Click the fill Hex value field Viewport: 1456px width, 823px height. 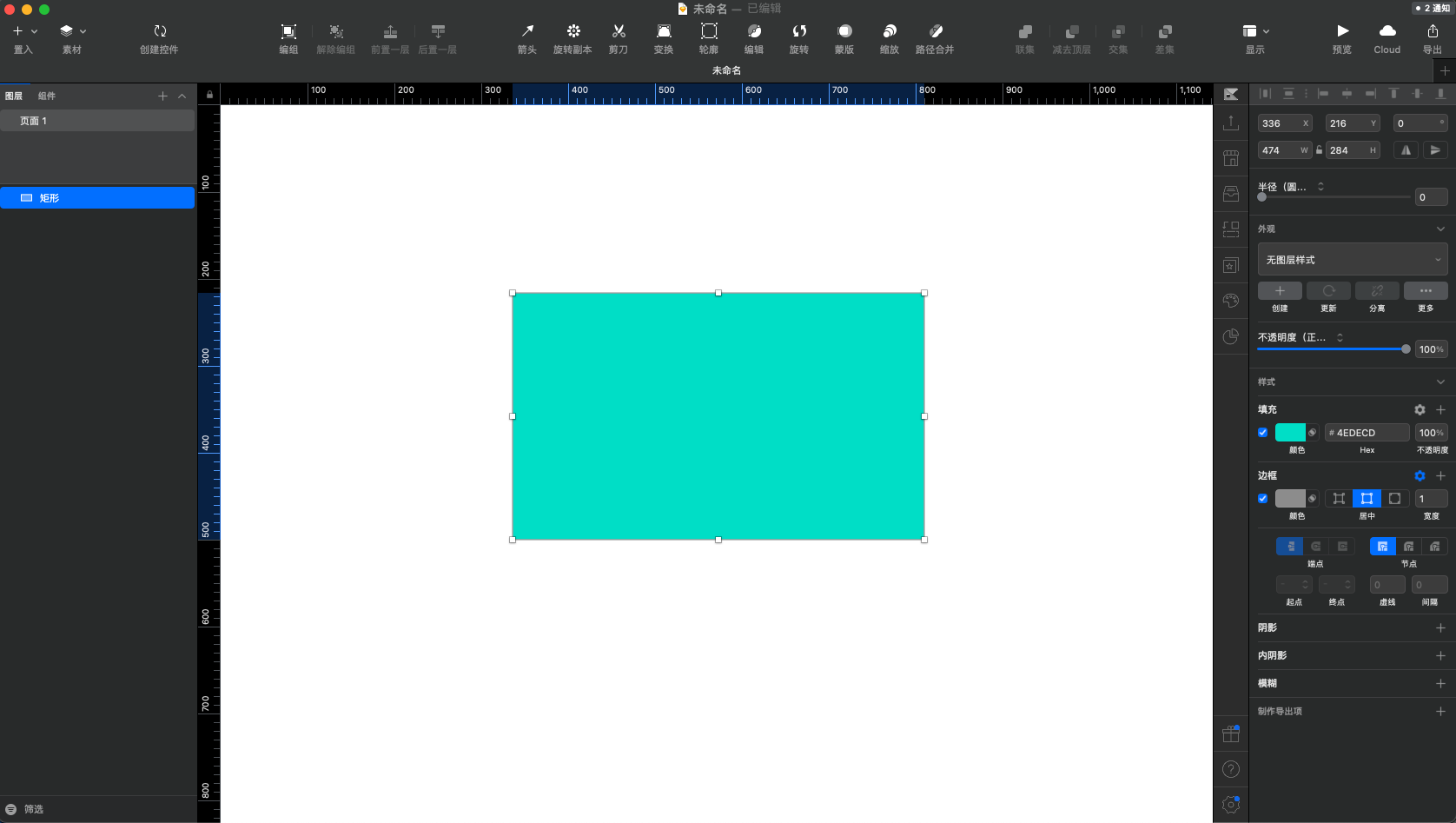click(1367, 433)
